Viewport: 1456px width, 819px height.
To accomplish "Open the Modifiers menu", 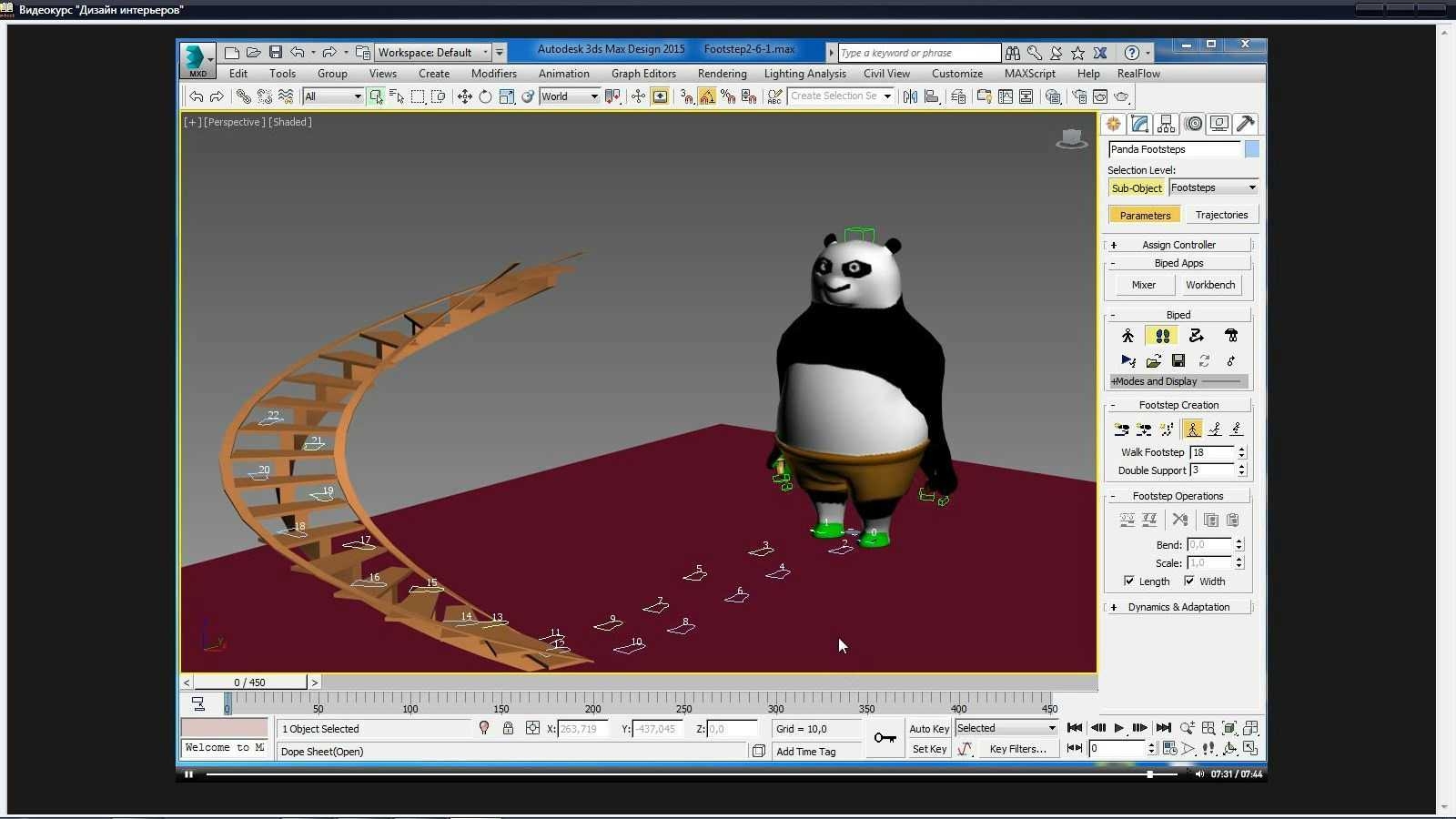I will (x=494, y=74).
